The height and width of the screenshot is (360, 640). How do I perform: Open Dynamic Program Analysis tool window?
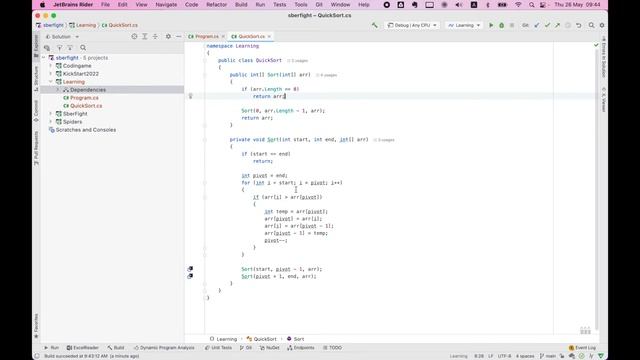tap(164, 348)
